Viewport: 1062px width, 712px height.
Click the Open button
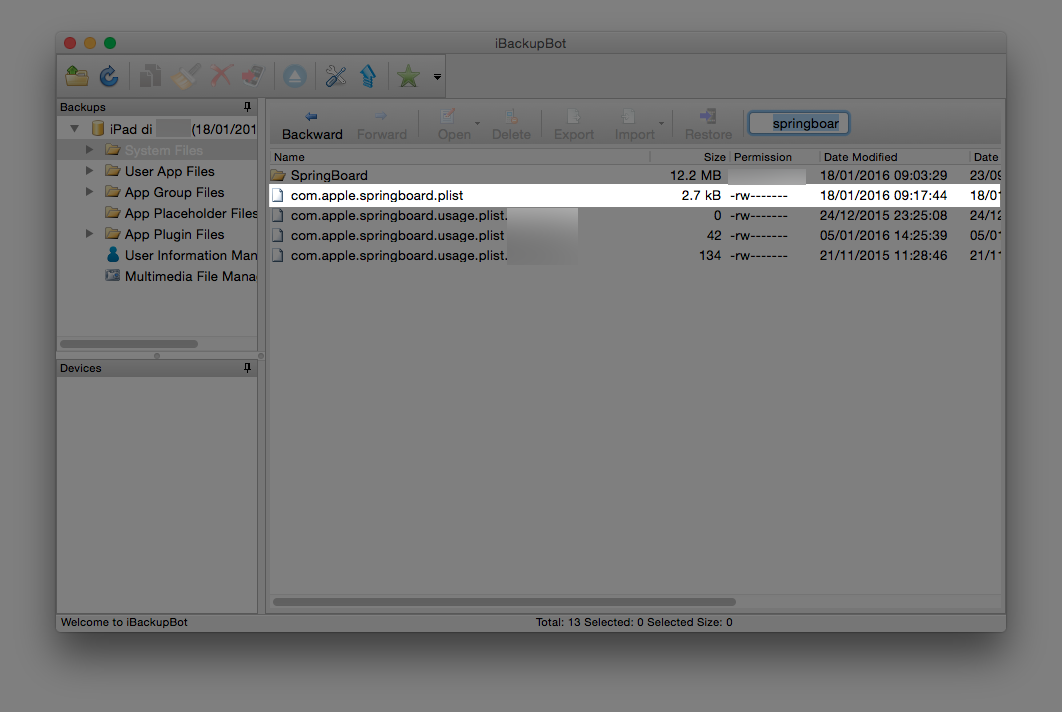pyautogui.click(x=454, y=125)
